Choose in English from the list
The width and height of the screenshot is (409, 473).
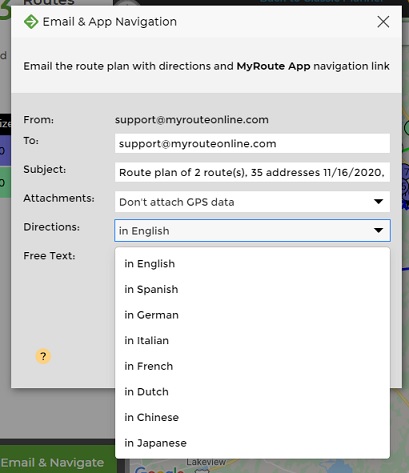pos(252,264)
